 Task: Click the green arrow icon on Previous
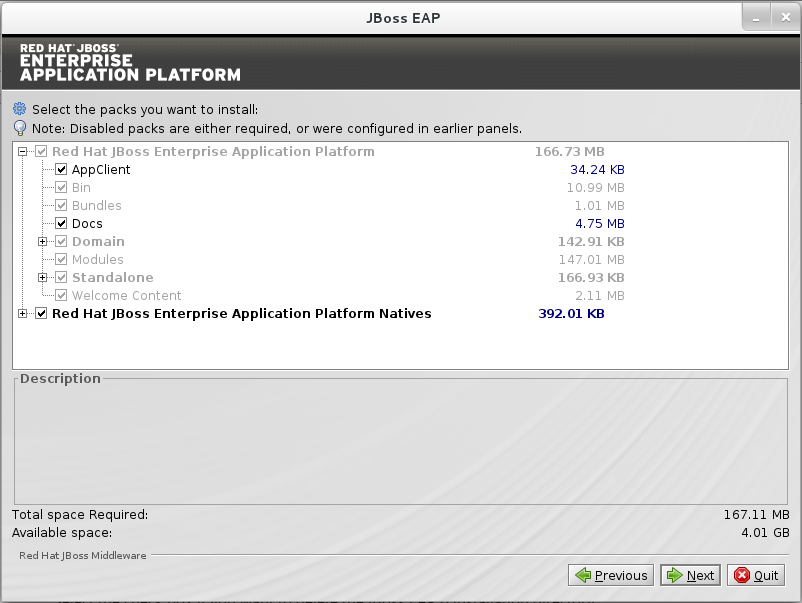[x=582, y=575]
